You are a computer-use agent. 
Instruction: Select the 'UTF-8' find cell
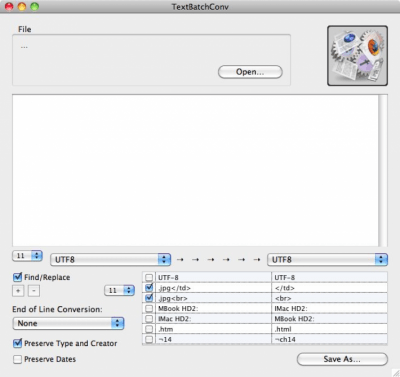click(x=214, y=277)
